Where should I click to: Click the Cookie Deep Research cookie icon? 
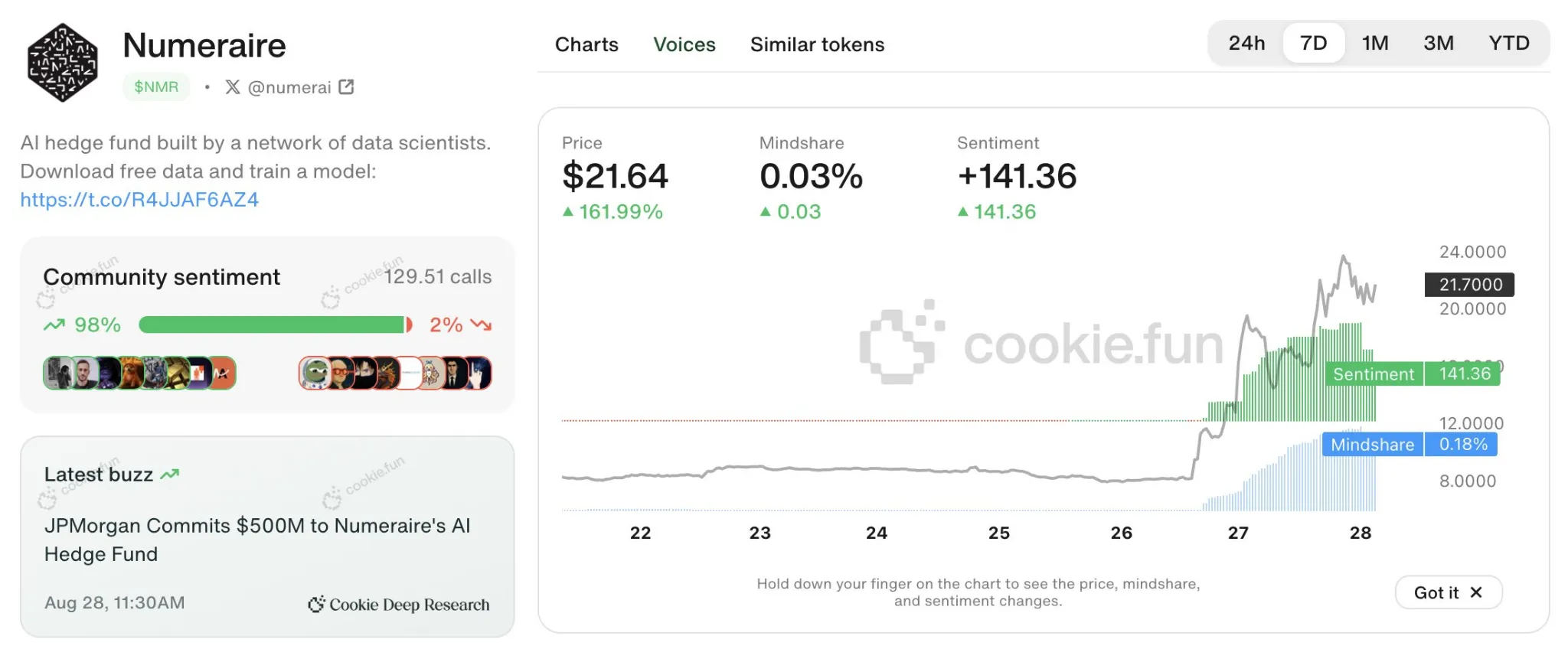[316, 604]
